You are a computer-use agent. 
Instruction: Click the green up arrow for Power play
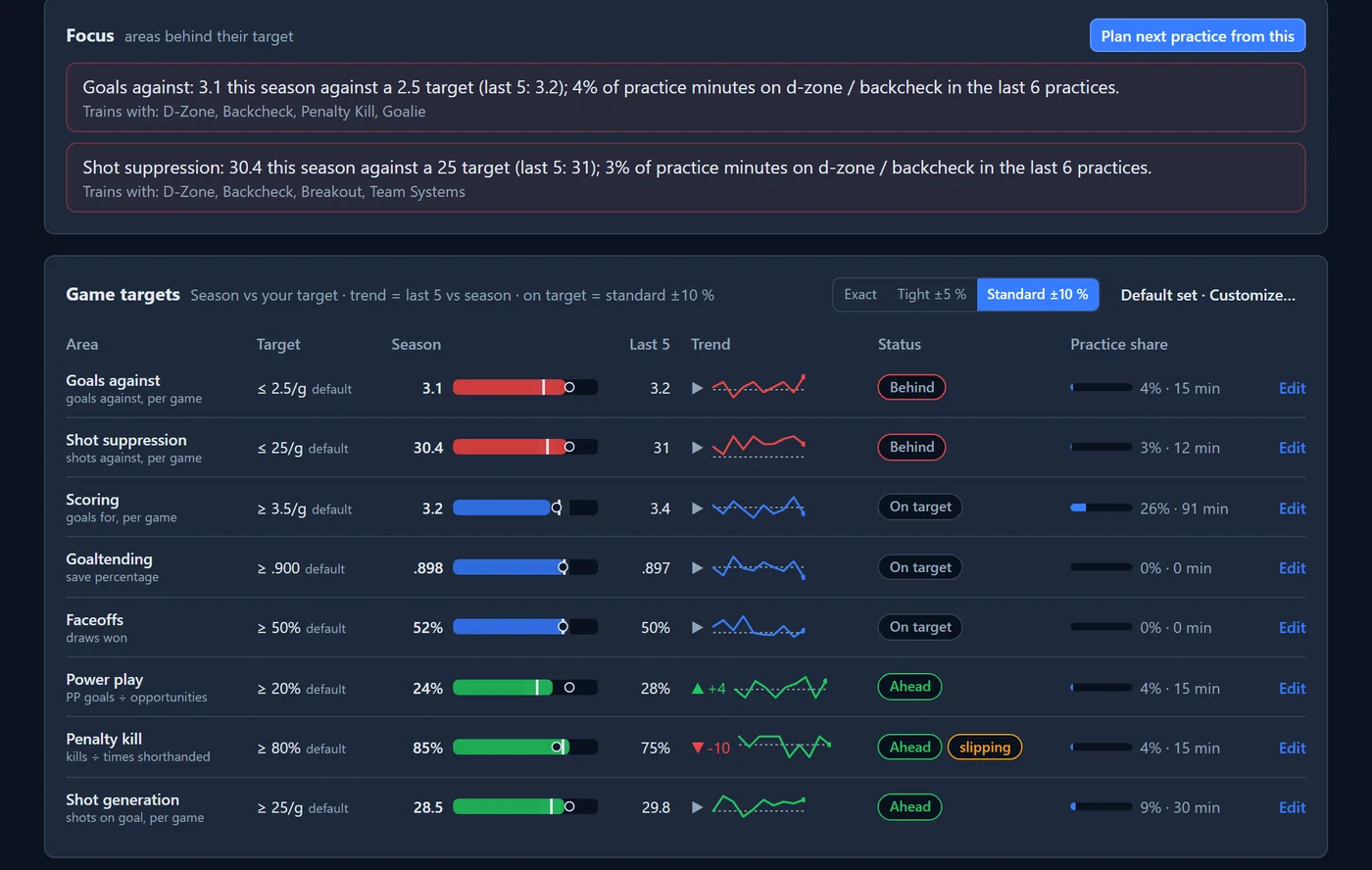click(697, 689)
